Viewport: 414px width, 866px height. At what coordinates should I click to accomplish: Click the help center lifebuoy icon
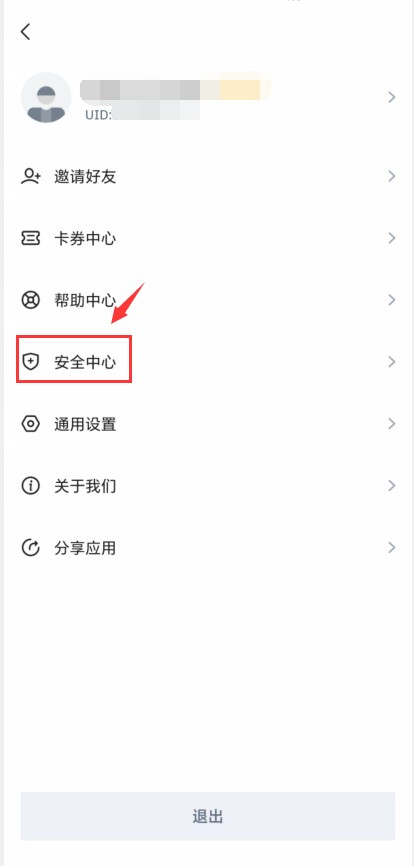point(30,300)
